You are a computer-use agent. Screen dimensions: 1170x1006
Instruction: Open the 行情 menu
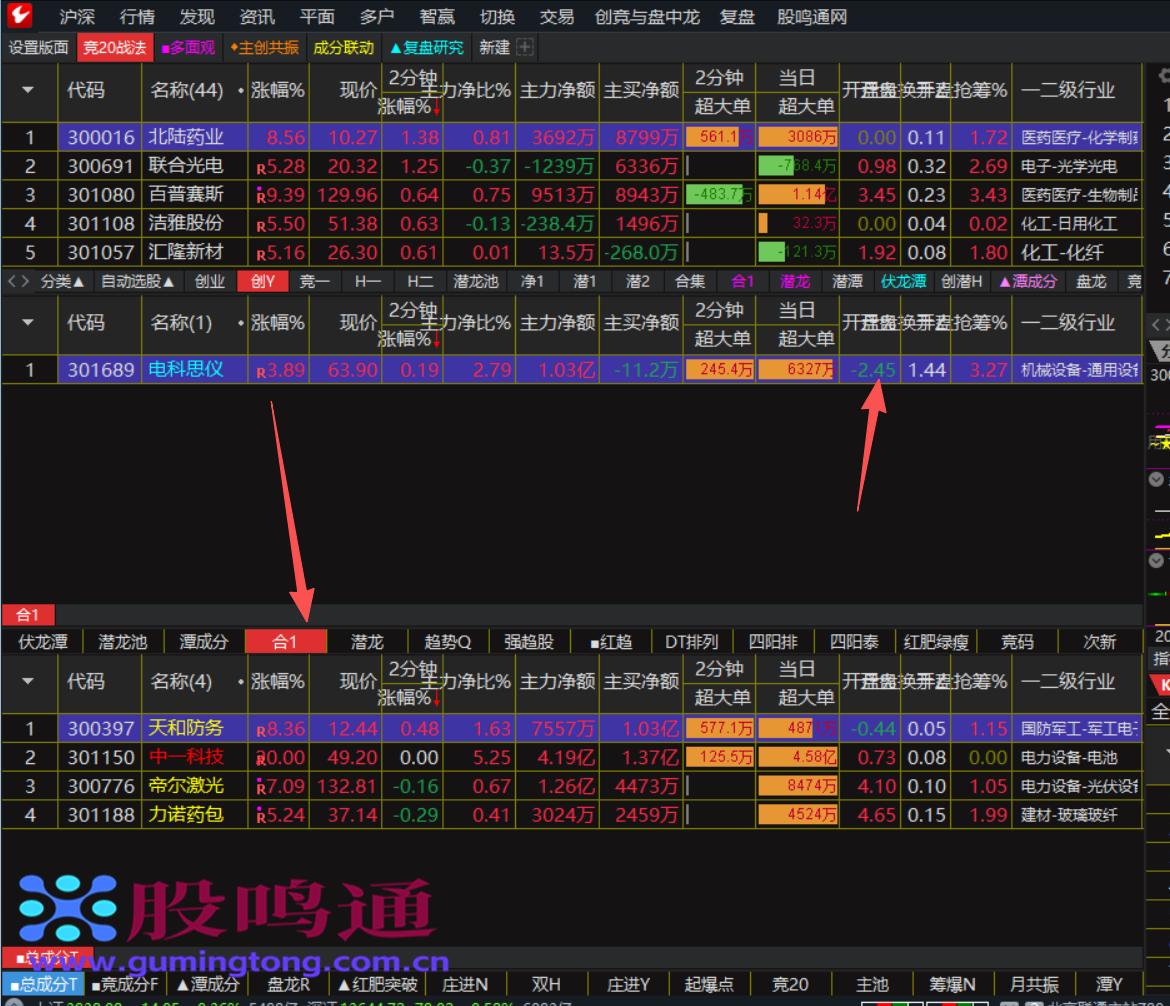137,16
